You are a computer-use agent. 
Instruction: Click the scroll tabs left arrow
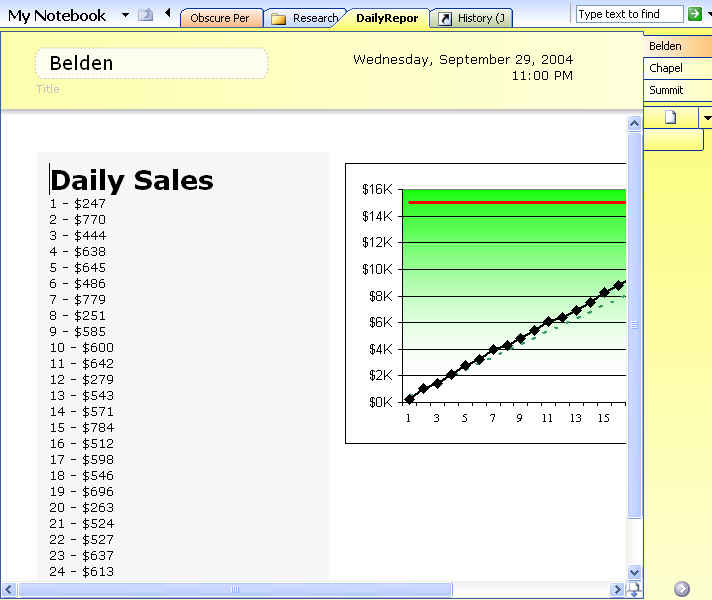click(168, 13)
